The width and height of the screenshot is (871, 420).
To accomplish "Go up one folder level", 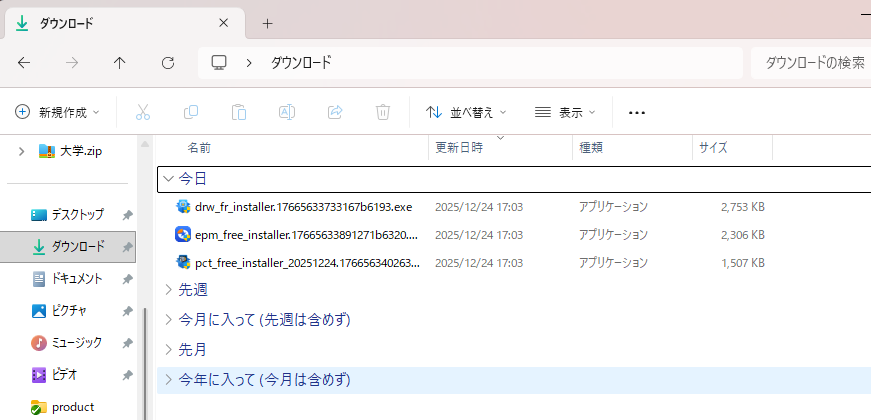I will (119, 63).
